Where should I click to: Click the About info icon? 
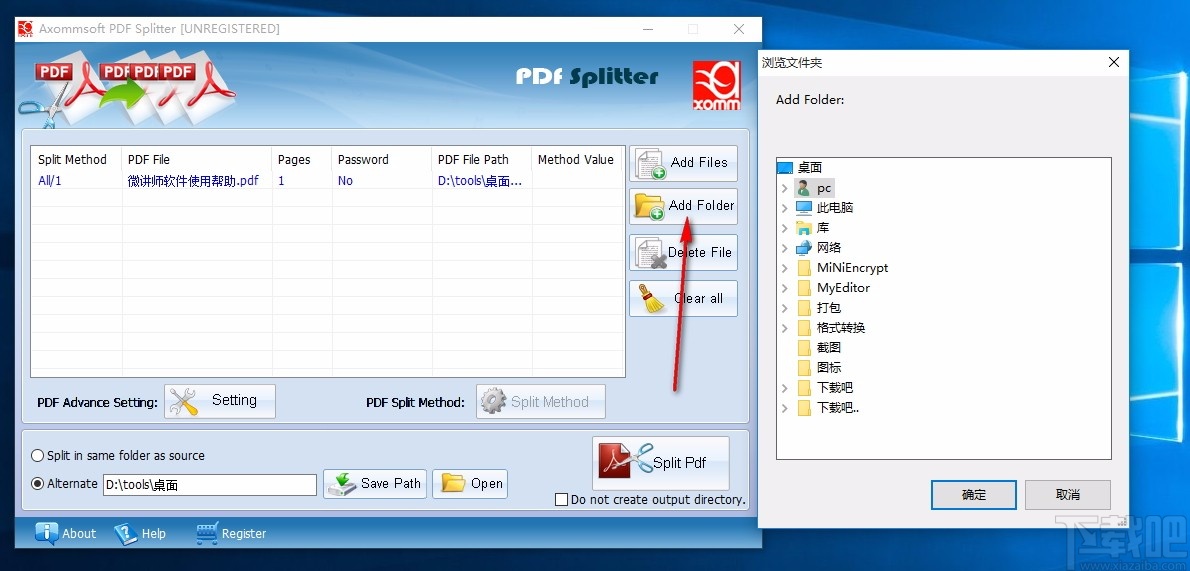[x=46, y=534]
